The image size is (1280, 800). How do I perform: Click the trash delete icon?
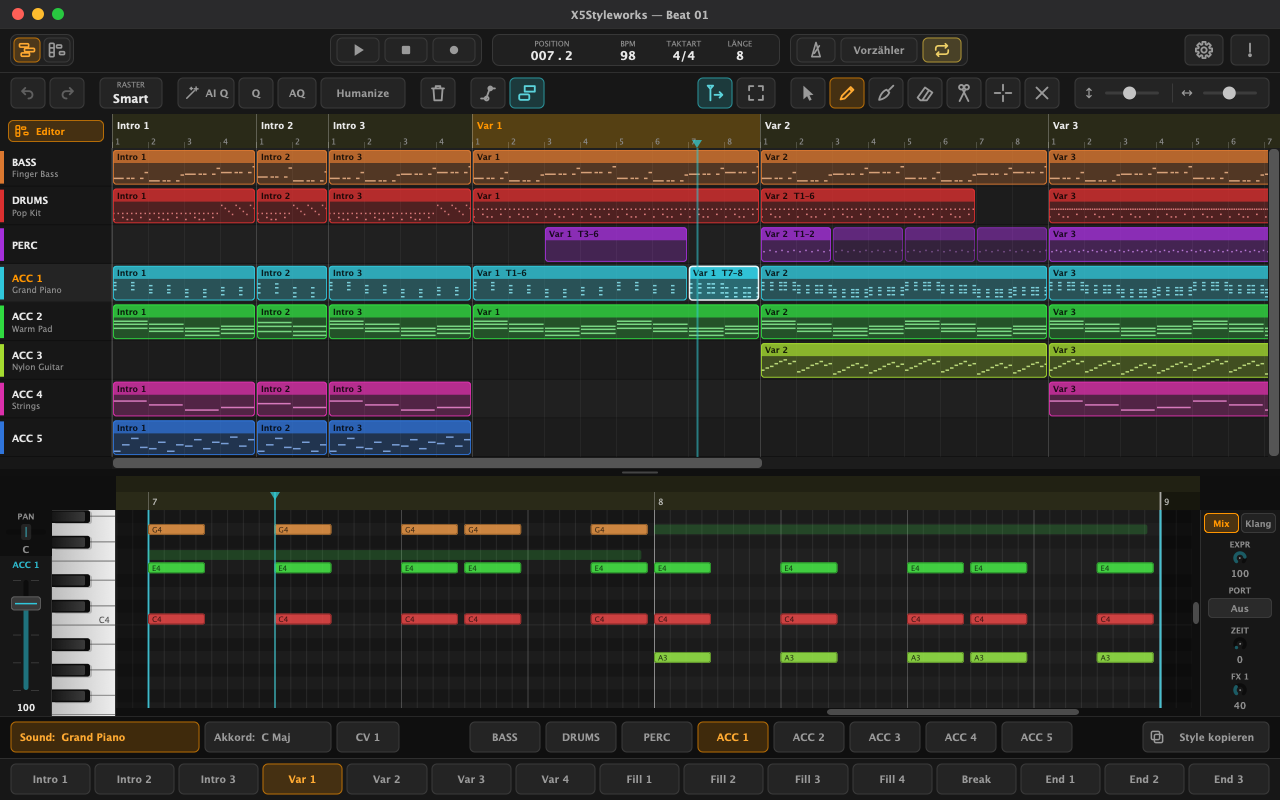tap(438, 93)
